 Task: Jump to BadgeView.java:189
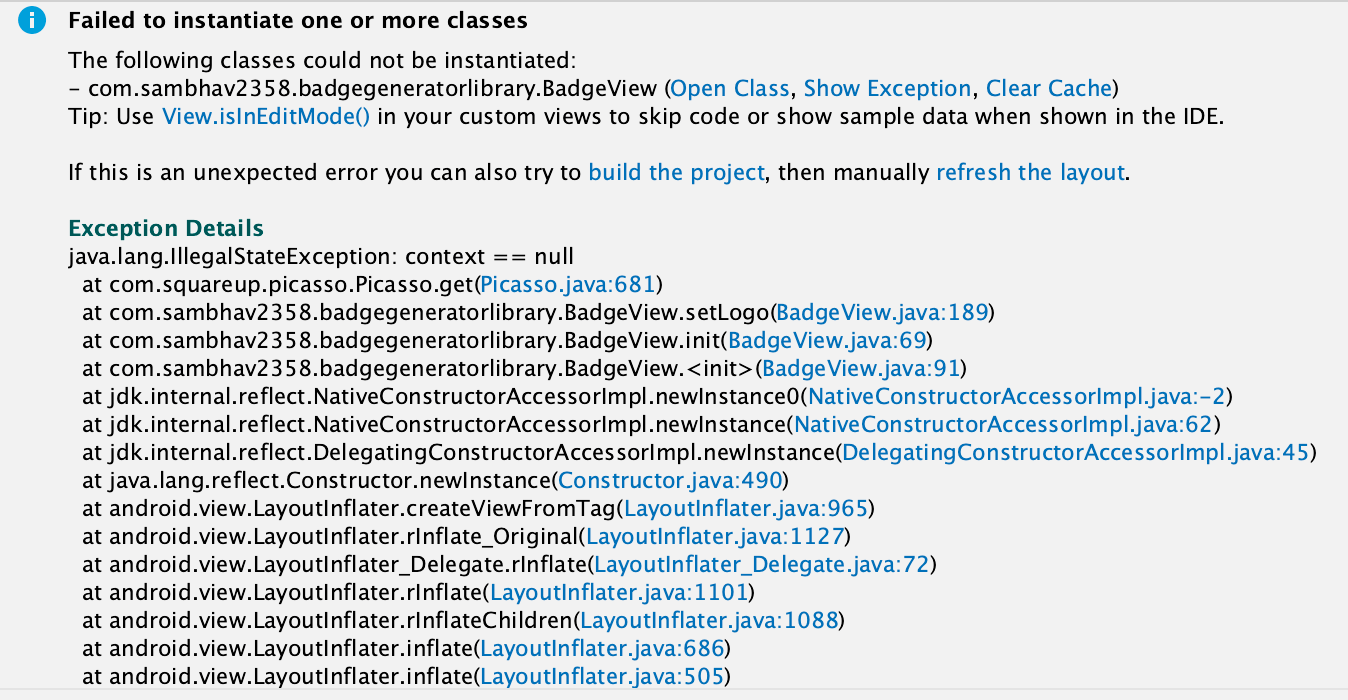coord(883,312)
